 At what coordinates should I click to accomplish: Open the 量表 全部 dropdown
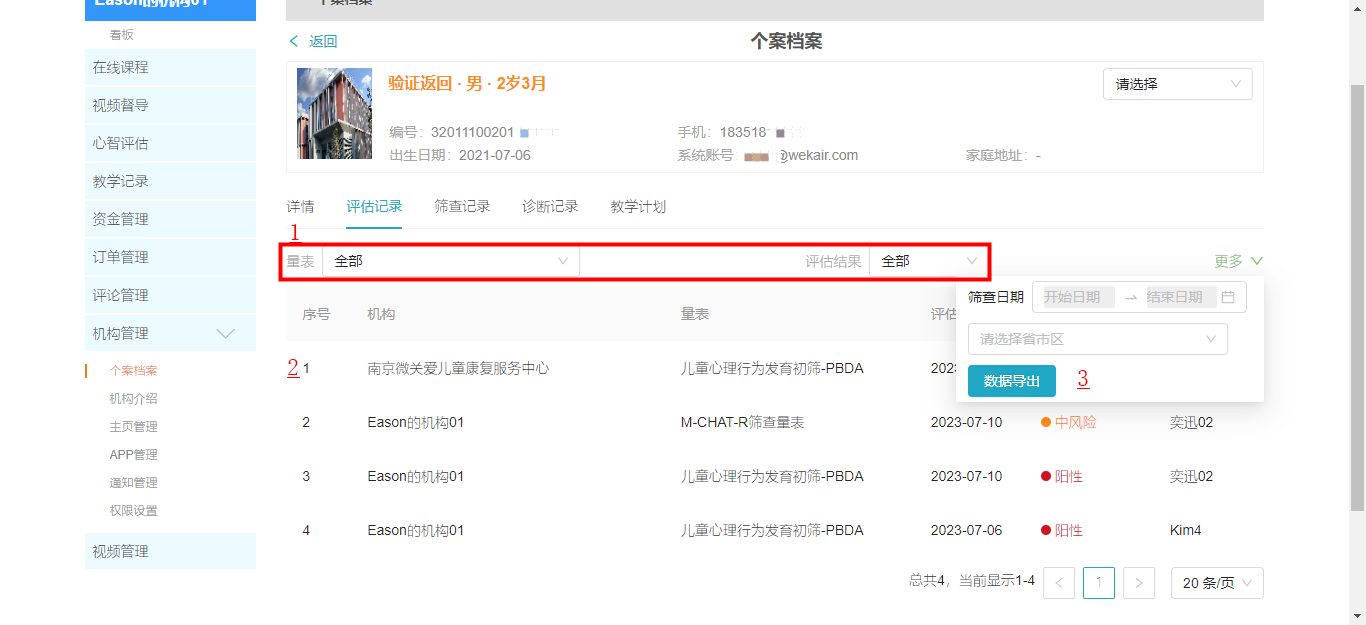pyautogui.click(x=450, y=261)
